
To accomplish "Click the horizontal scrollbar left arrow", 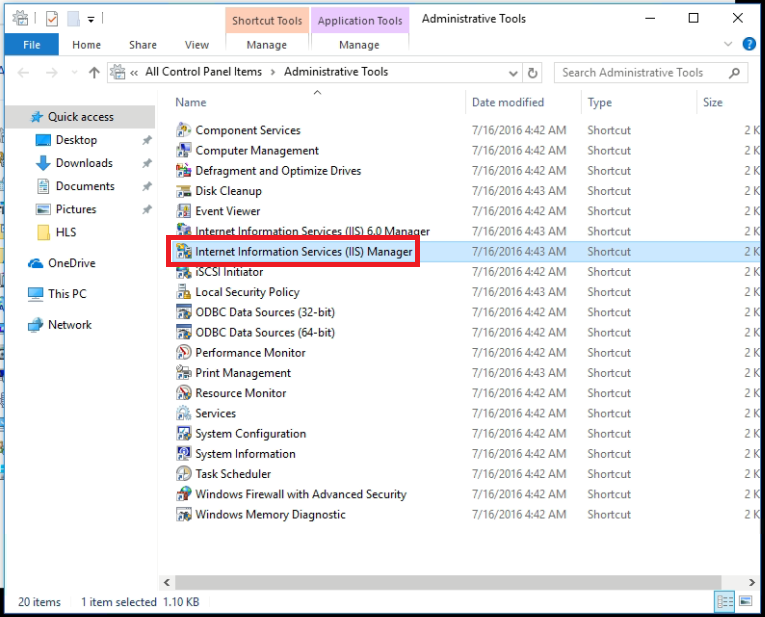I will (167, 582).
